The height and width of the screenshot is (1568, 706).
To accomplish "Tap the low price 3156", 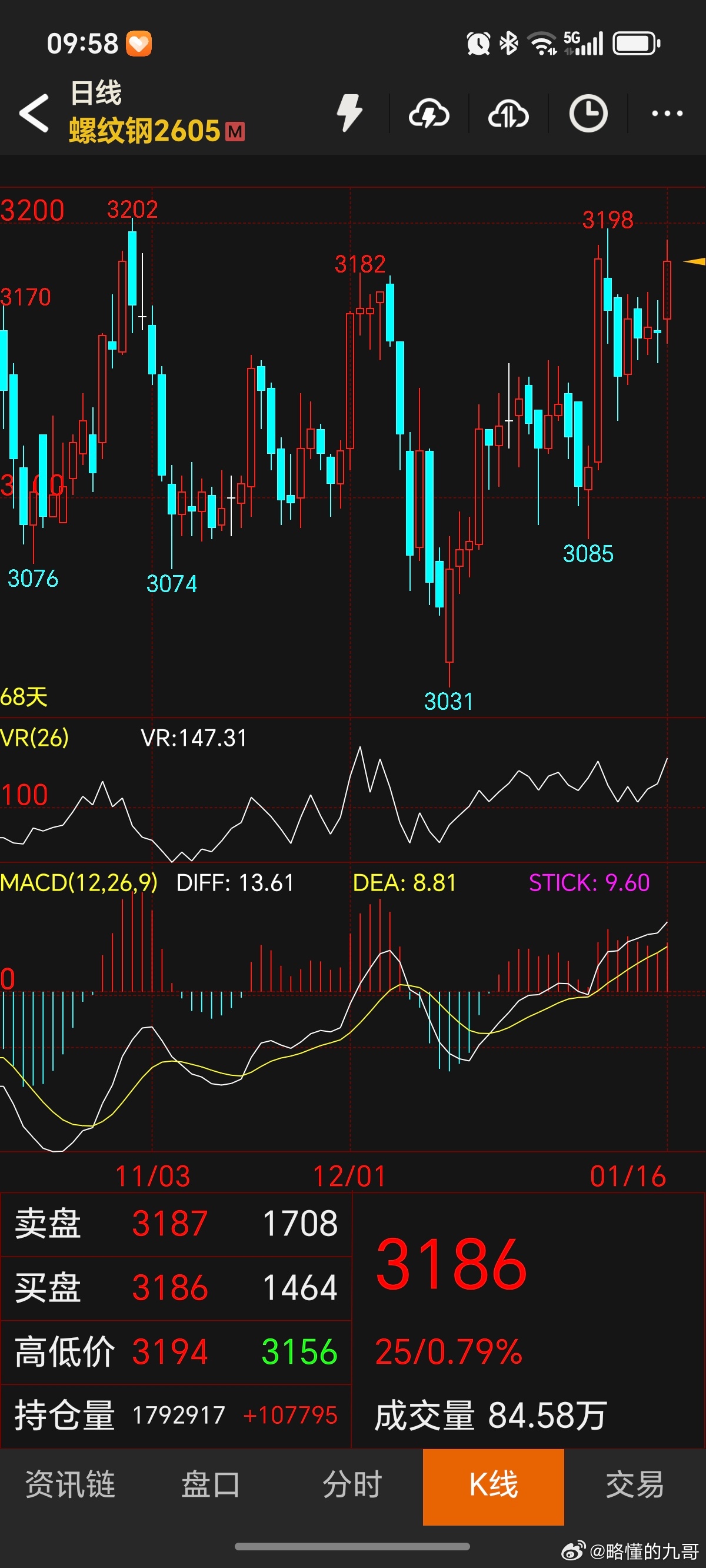I will (x=300, y=1351).
